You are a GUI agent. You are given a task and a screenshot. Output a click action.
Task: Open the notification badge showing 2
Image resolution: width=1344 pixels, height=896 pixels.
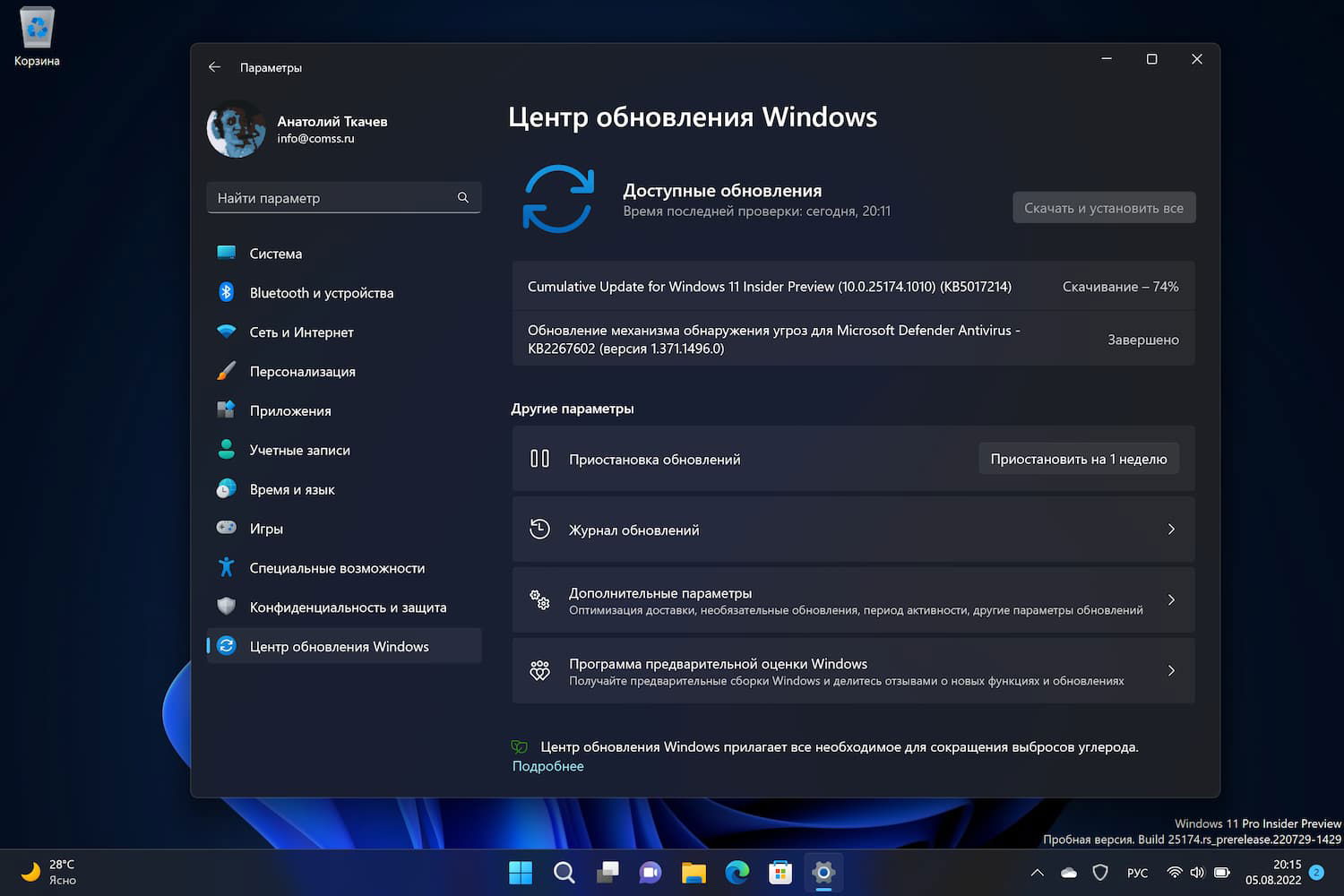1316,872
